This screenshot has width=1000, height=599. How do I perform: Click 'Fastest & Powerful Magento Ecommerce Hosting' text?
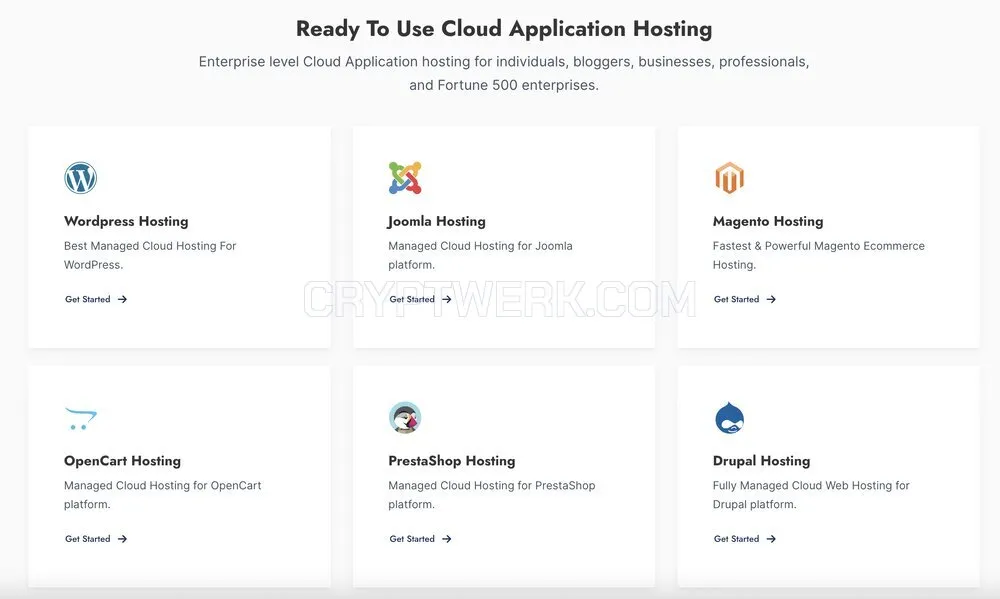(819, 255)
